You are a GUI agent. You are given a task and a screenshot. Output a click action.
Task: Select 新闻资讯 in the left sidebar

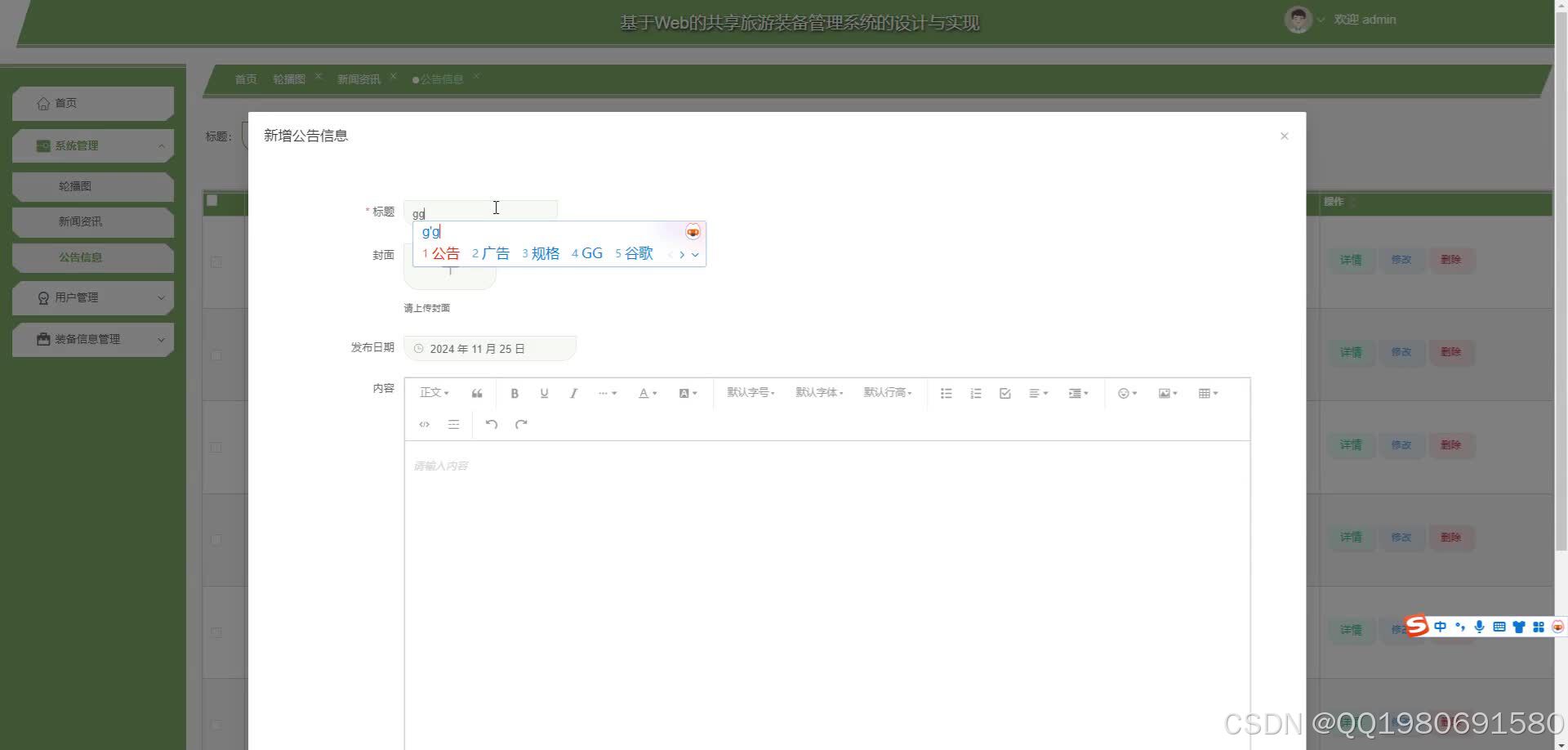(93, 221)
